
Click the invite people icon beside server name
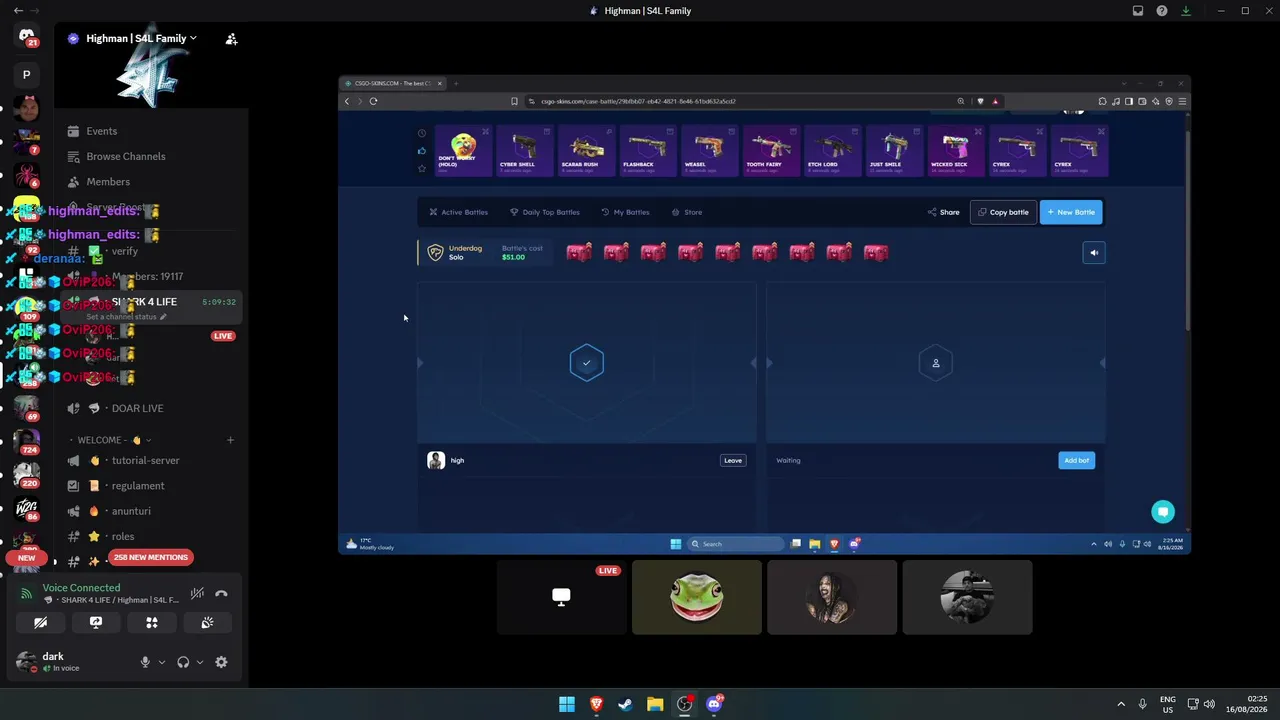(231, 39)
